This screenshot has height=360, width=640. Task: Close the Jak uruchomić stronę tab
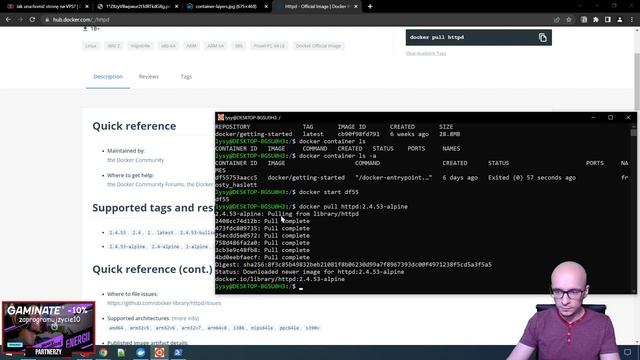[87, 7]
